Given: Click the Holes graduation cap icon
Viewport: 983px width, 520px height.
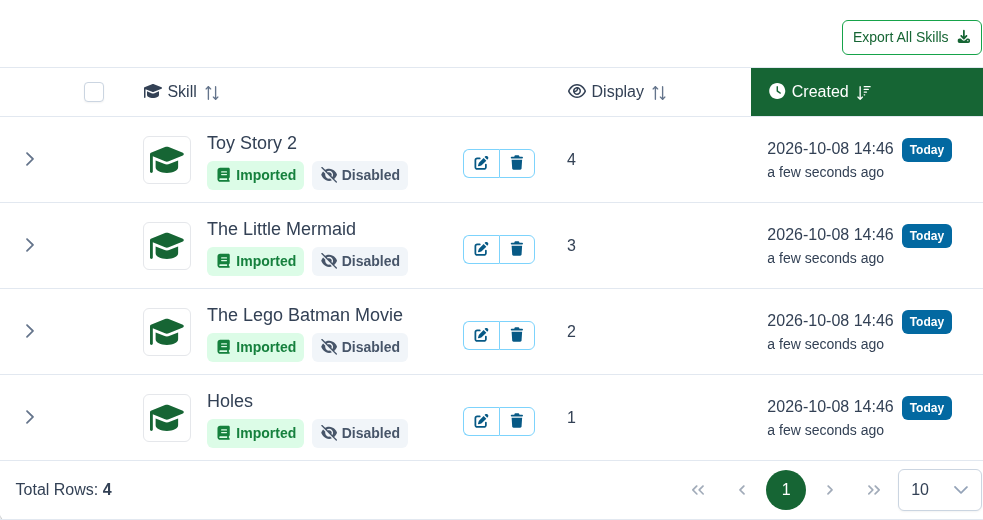Looking at the screenshot, I should tap(167, 418).
